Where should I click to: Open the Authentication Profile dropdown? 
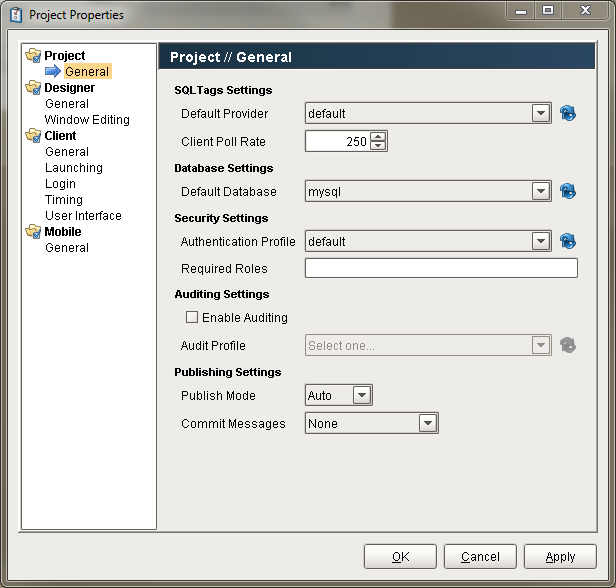541,241
